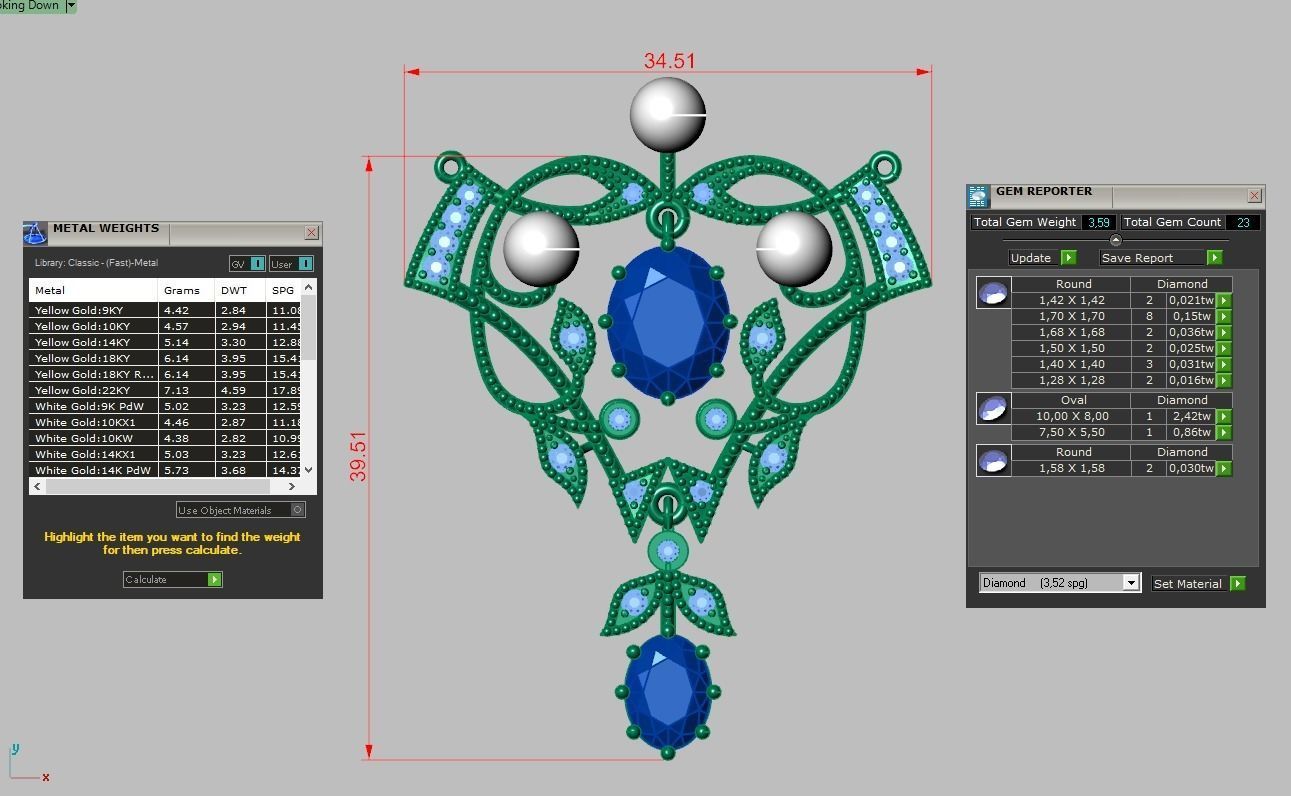Viewport: 1291px width, 796px height.
Task: Click green arrow beside 1,28 X 1,28 row
Action: 1224,380
